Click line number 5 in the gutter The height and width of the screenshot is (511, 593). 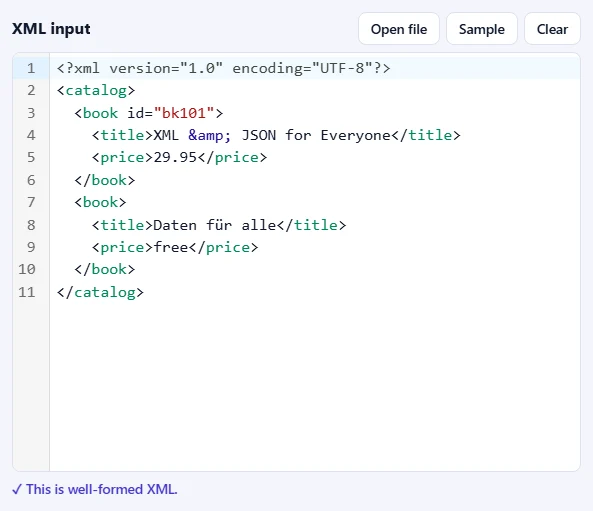[31, 157]
